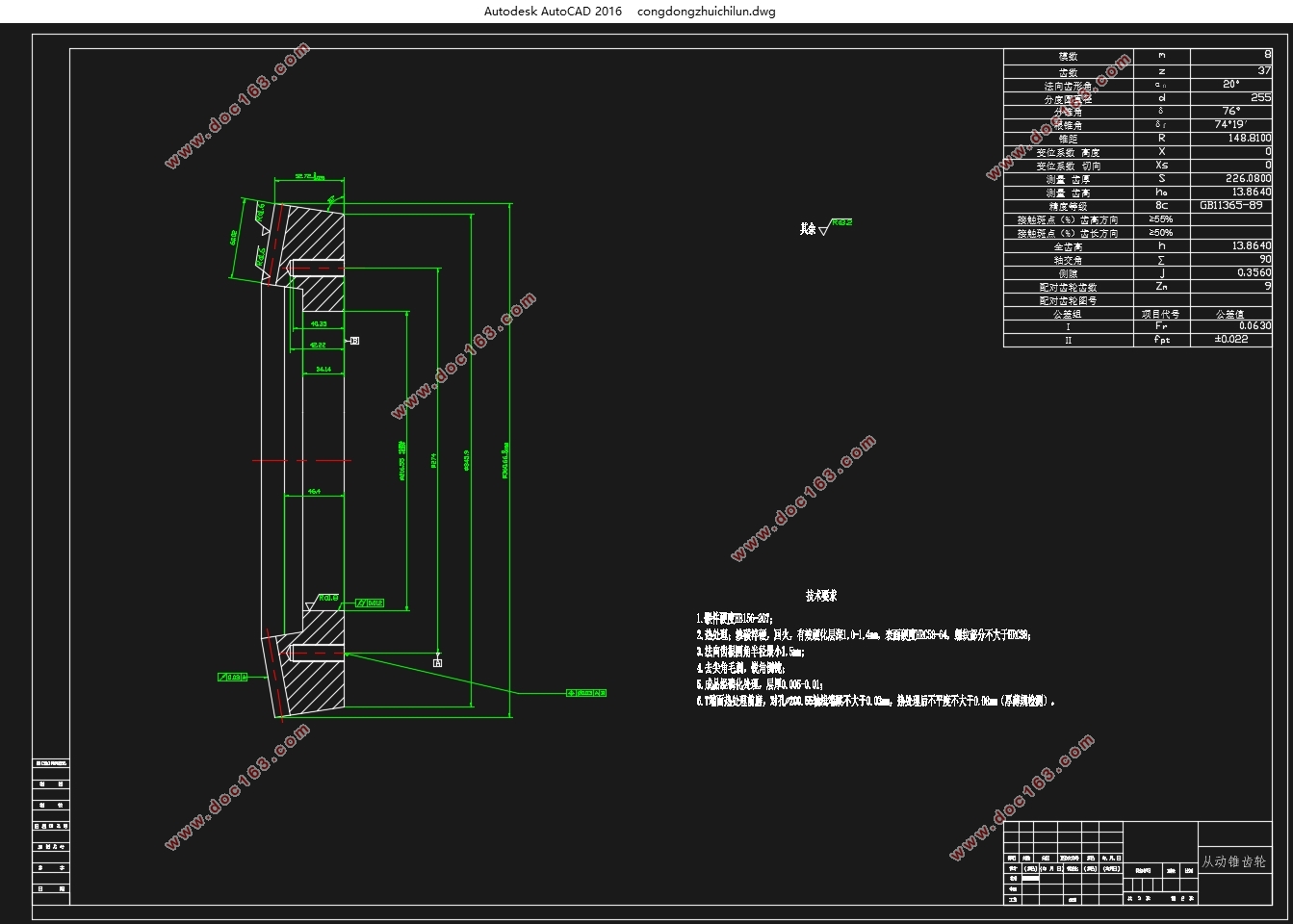This screenshot has width=1293, height=924.
Task: Select the GB11365-89 standard cell
Action: tap(1231, 205)
